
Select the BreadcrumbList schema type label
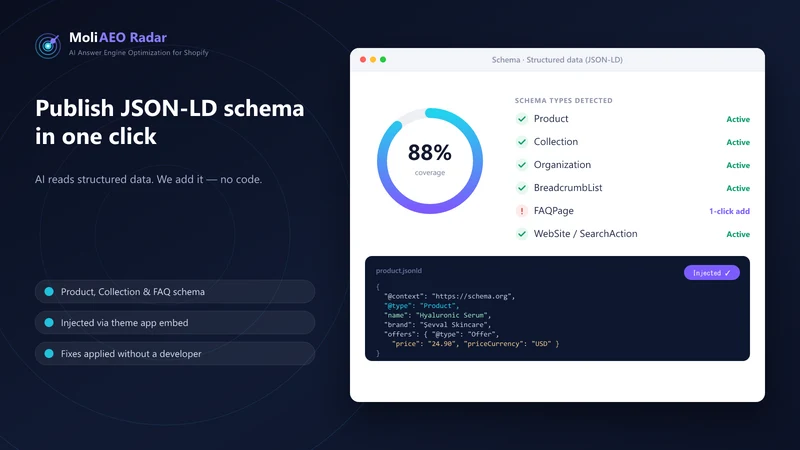(x=568, y=188)
